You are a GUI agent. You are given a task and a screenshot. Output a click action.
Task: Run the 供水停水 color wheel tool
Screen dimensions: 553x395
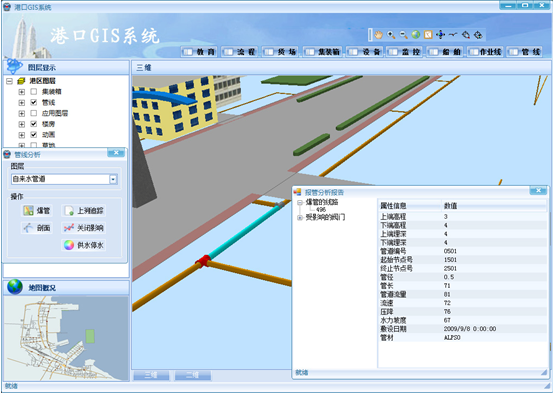click(84, 245)
